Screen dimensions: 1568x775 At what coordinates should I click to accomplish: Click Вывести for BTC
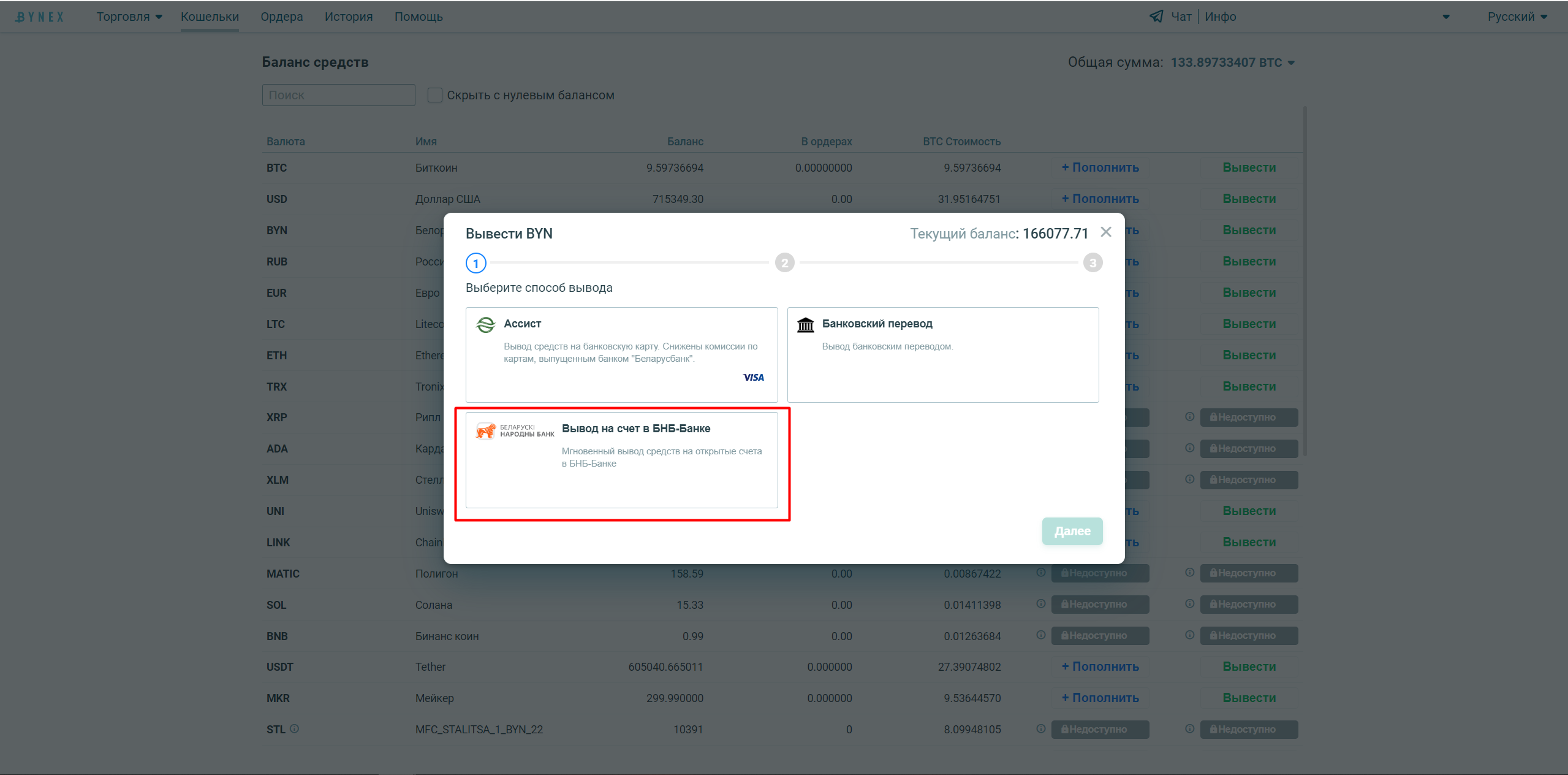(1249, 167)
